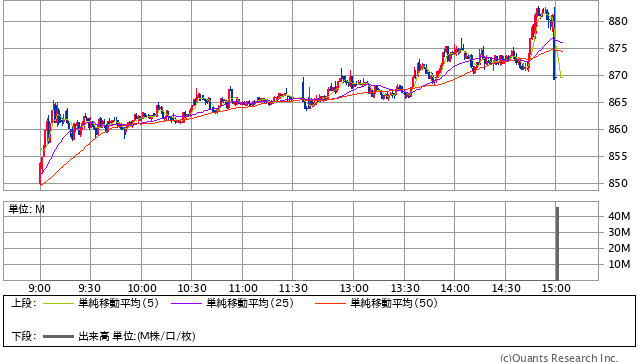The height and width of the screenshot is (362, 638).
Task: Click the long blue candlestick dropping to 870 at close
Action: point(554,43)
